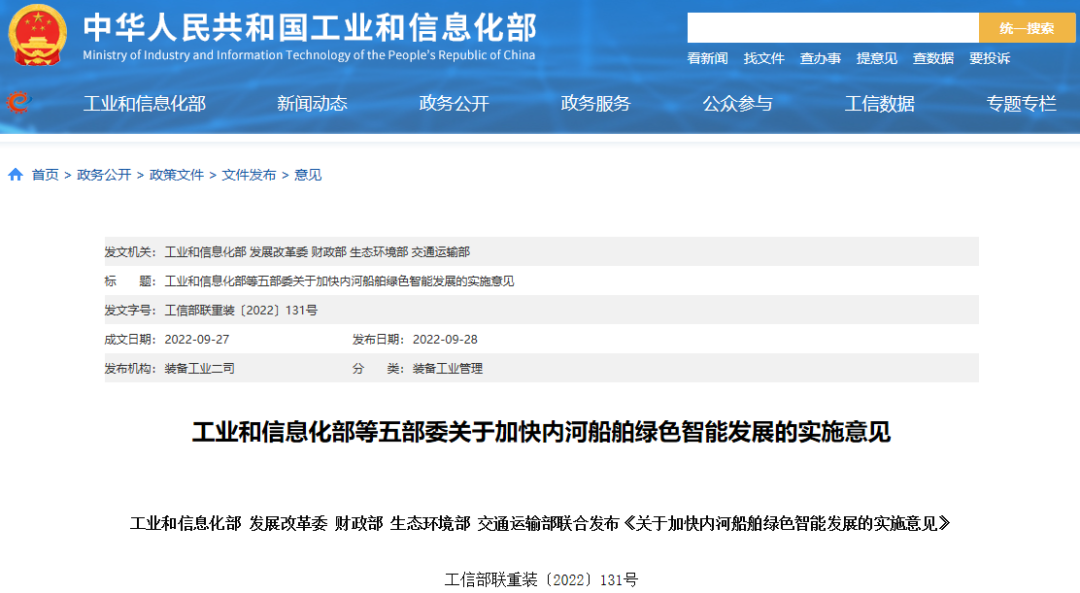Go to 政务公开 in the breadcrumb
Screen dimensions: 1080x593
pyautogui.click(x=104, y=175)
